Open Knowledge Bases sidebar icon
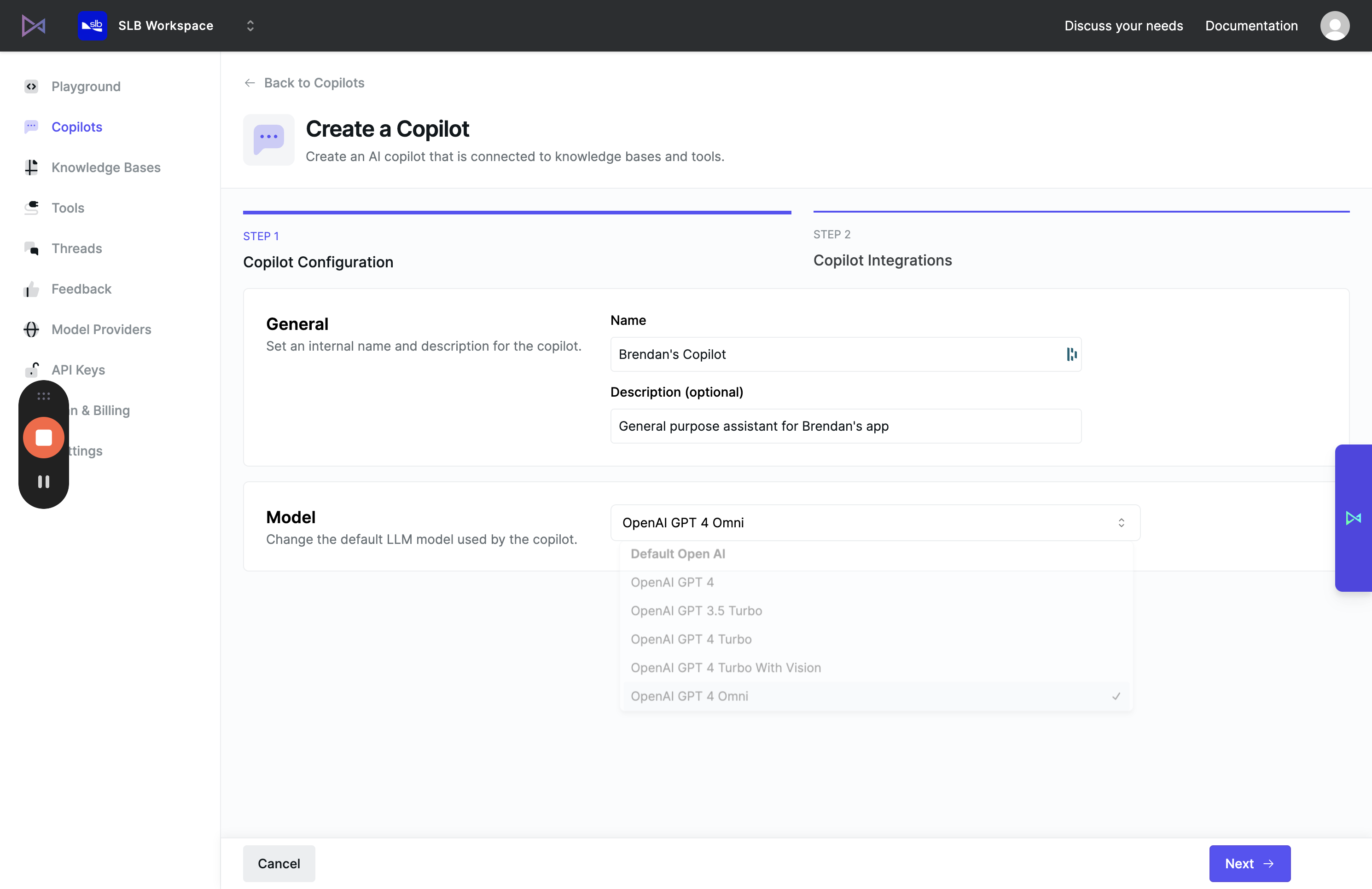This screenshot has width=1372, height=889. point(31,167)
